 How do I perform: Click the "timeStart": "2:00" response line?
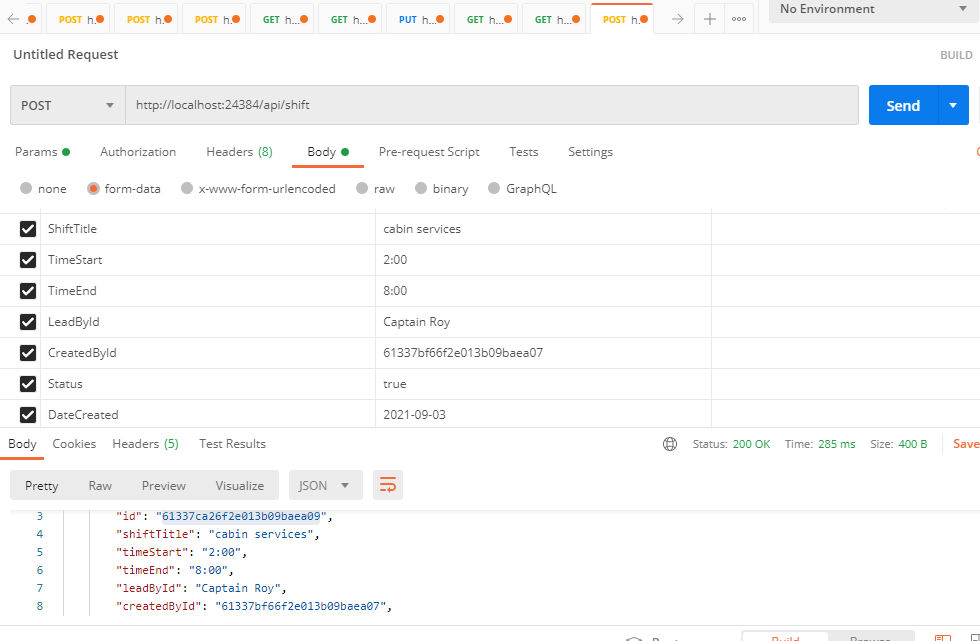pyautogui.click(x=182, y=552)
